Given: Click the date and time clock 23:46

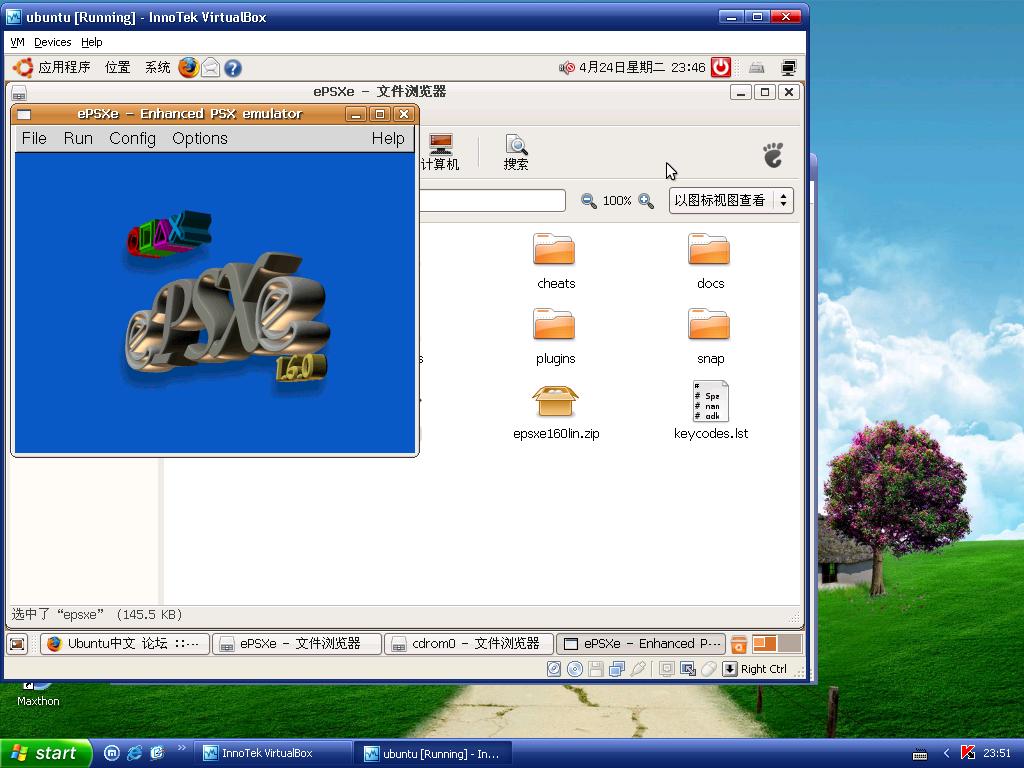Looking at the screenshot, I should pos(642,67).
